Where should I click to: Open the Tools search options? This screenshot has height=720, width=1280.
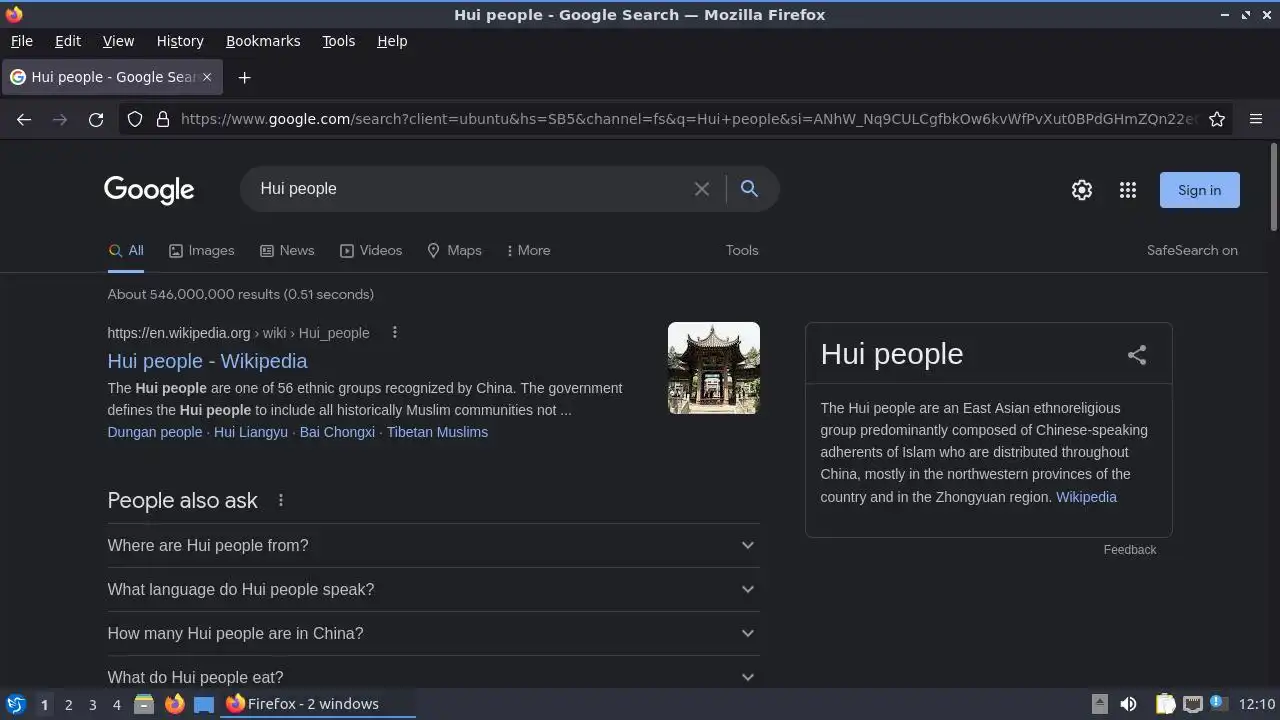tap(742, 250)
